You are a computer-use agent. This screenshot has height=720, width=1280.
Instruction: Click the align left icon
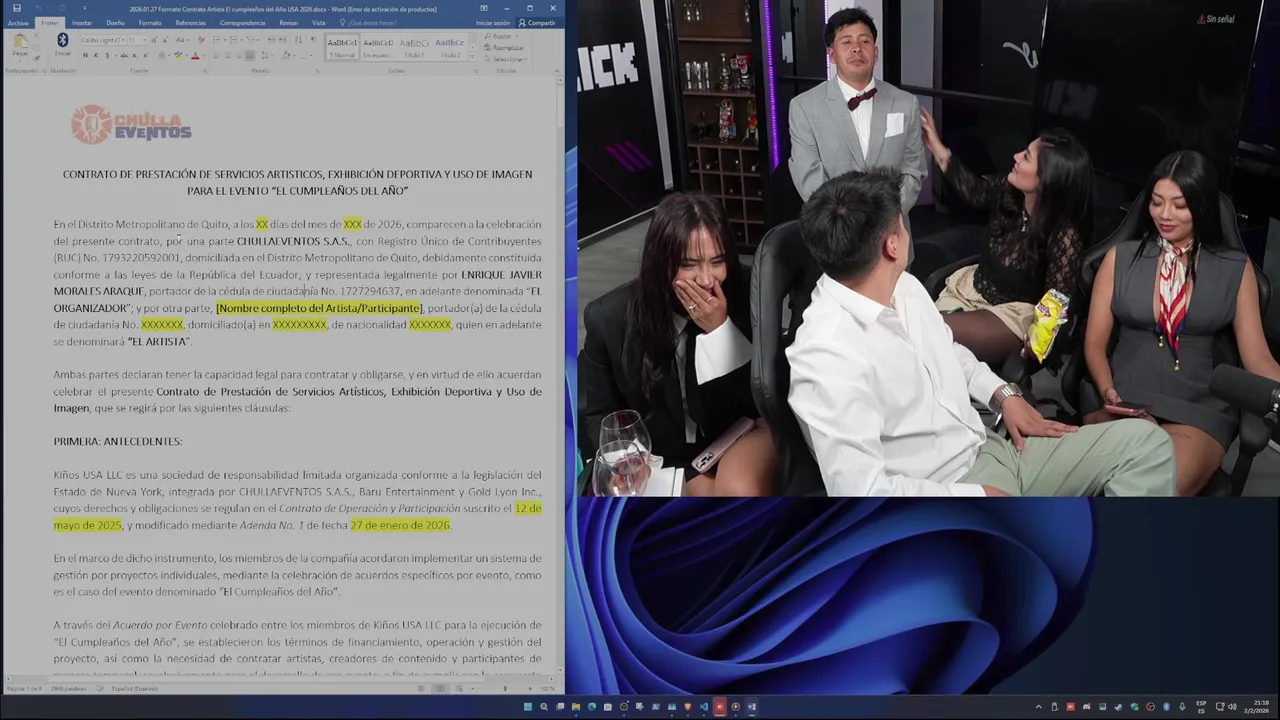click(216, 55)
